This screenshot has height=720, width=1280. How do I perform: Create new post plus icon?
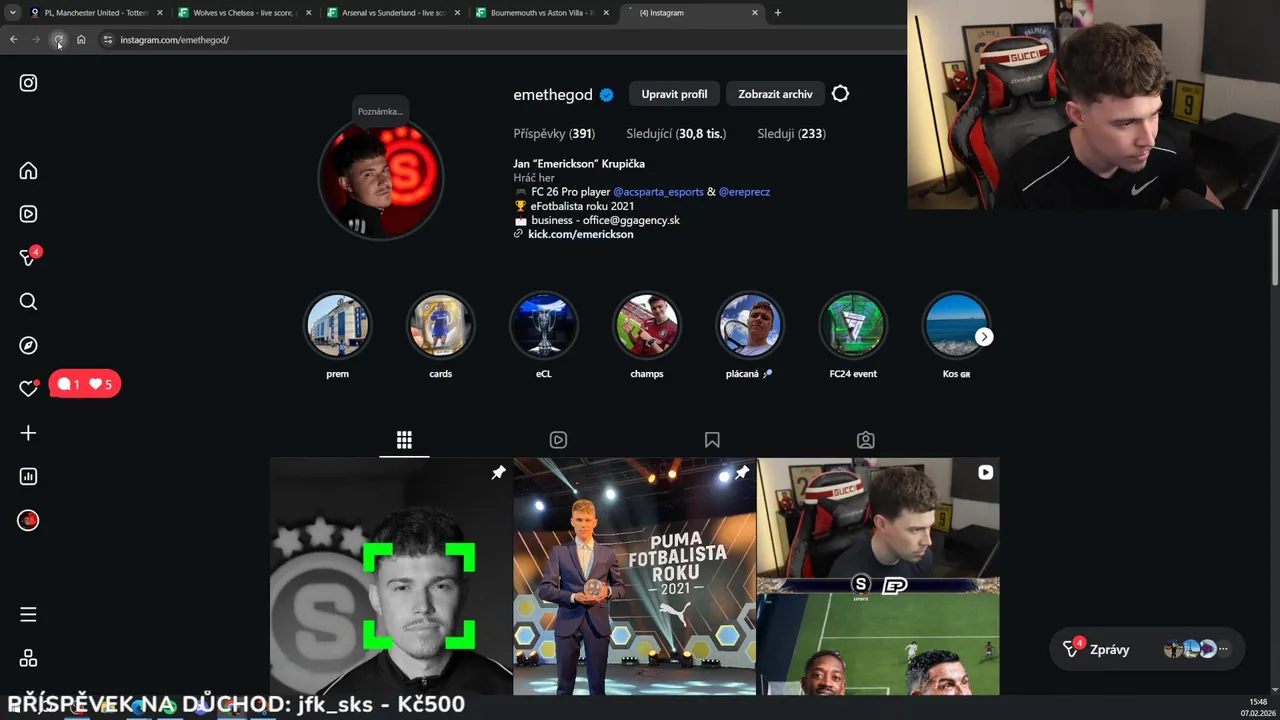point(29,433)
